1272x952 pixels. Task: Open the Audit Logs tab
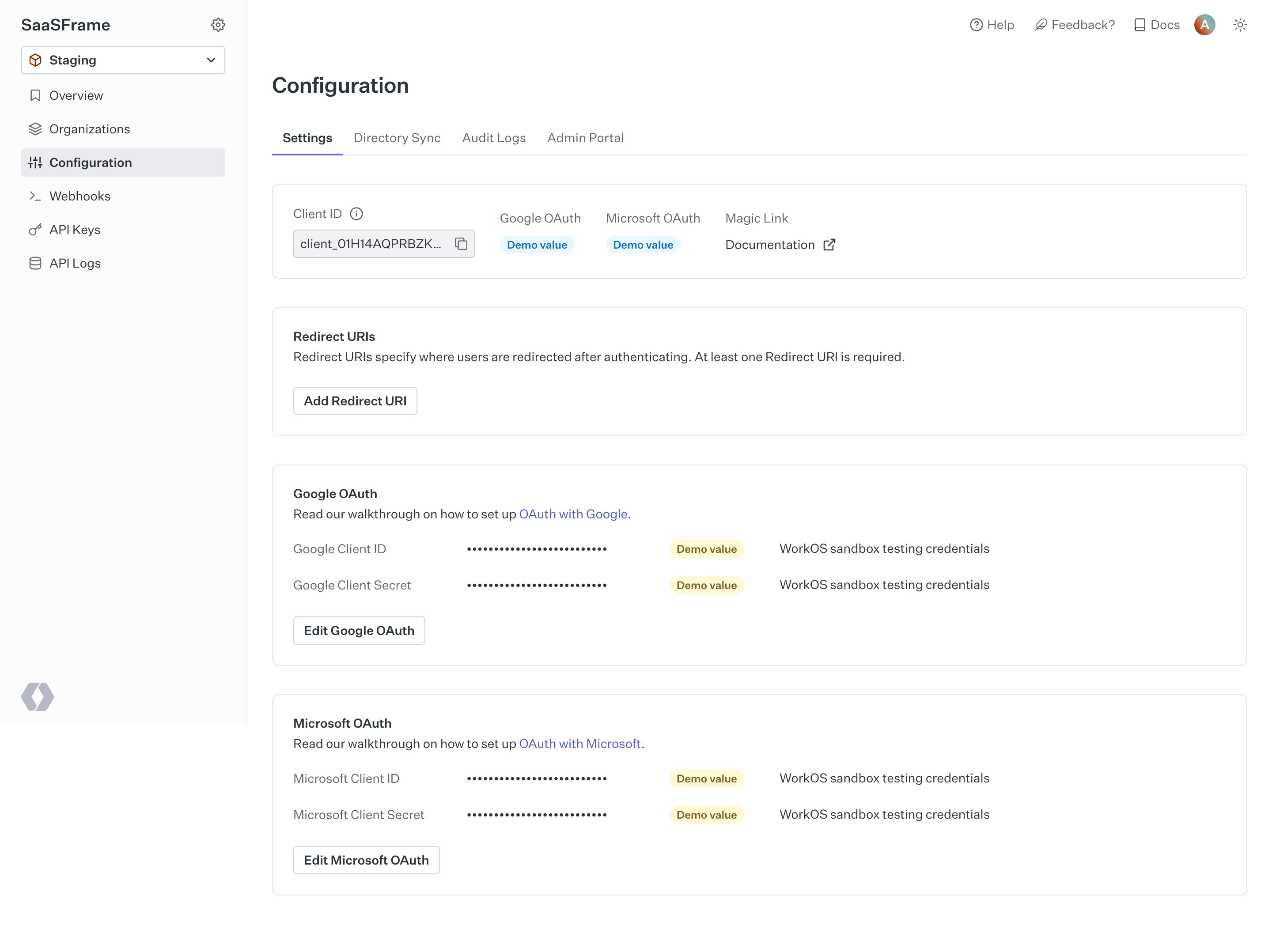pyautogui.click(x=493, y=138)
